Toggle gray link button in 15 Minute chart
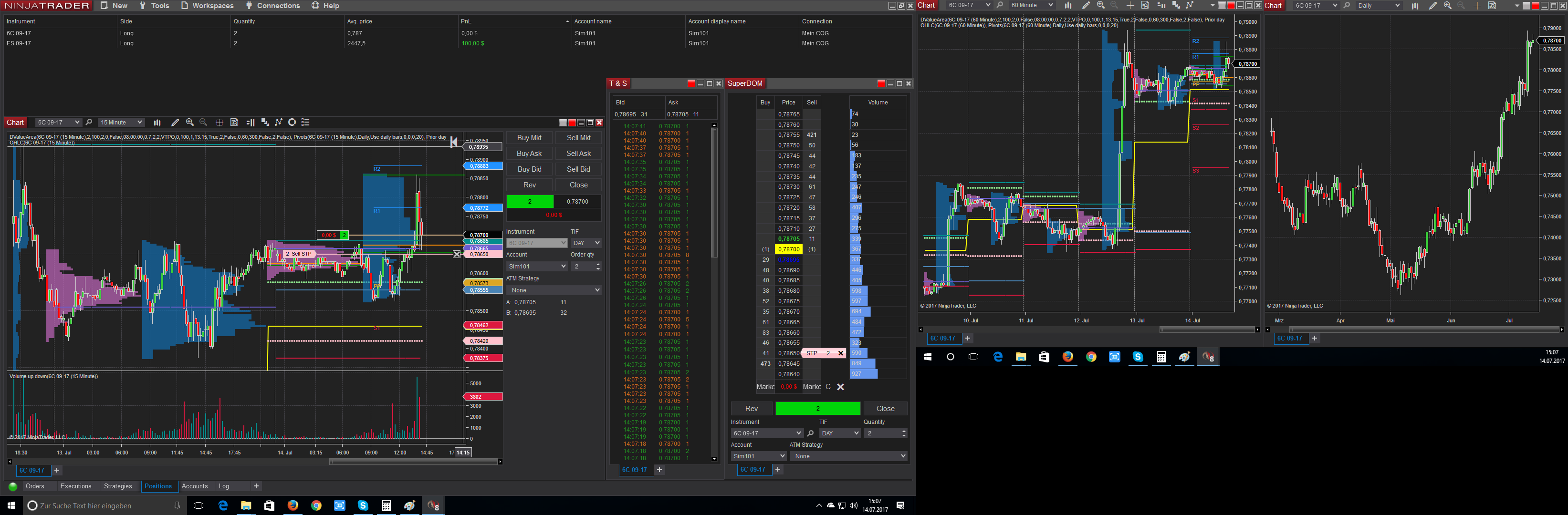1568x515 pixels. point(563,122)
